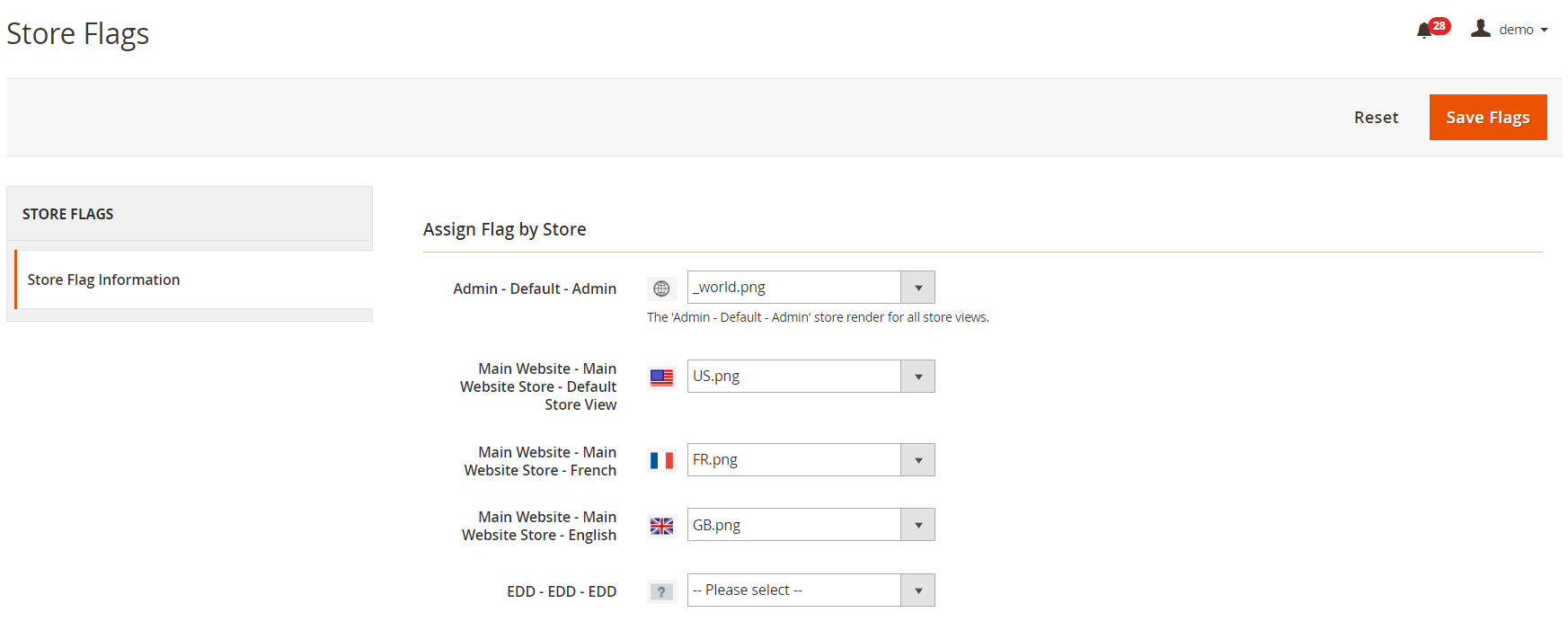The image size is (1568, 639).
Task: Open the _world.png flag dropdown
Action: [811, 288]
